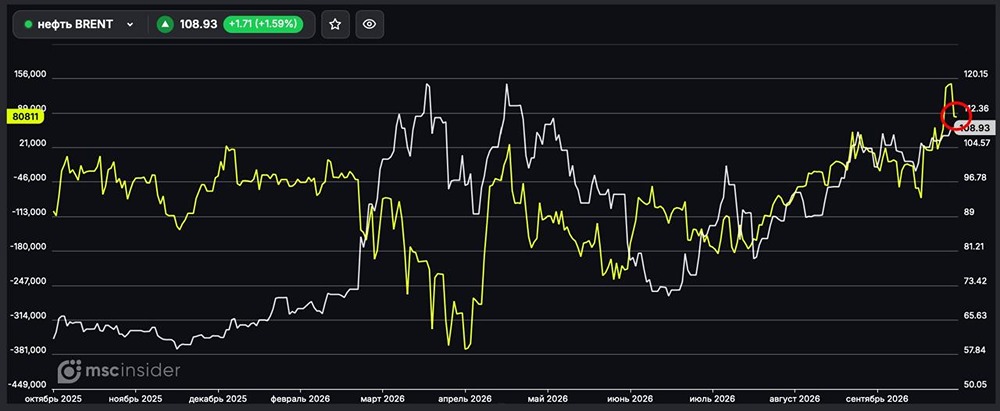Click the декабрь 2025 date label
The image size is (1000, 411).
pyautogui.click(x=218, y=398)
